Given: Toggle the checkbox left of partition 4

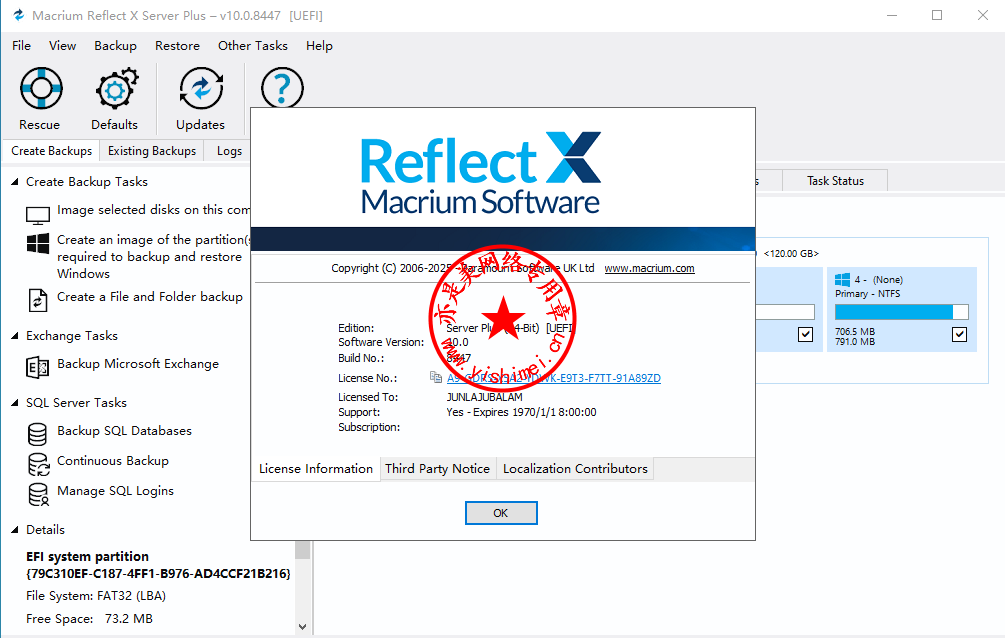Looking at the screenshot, I should click(805, 334).
